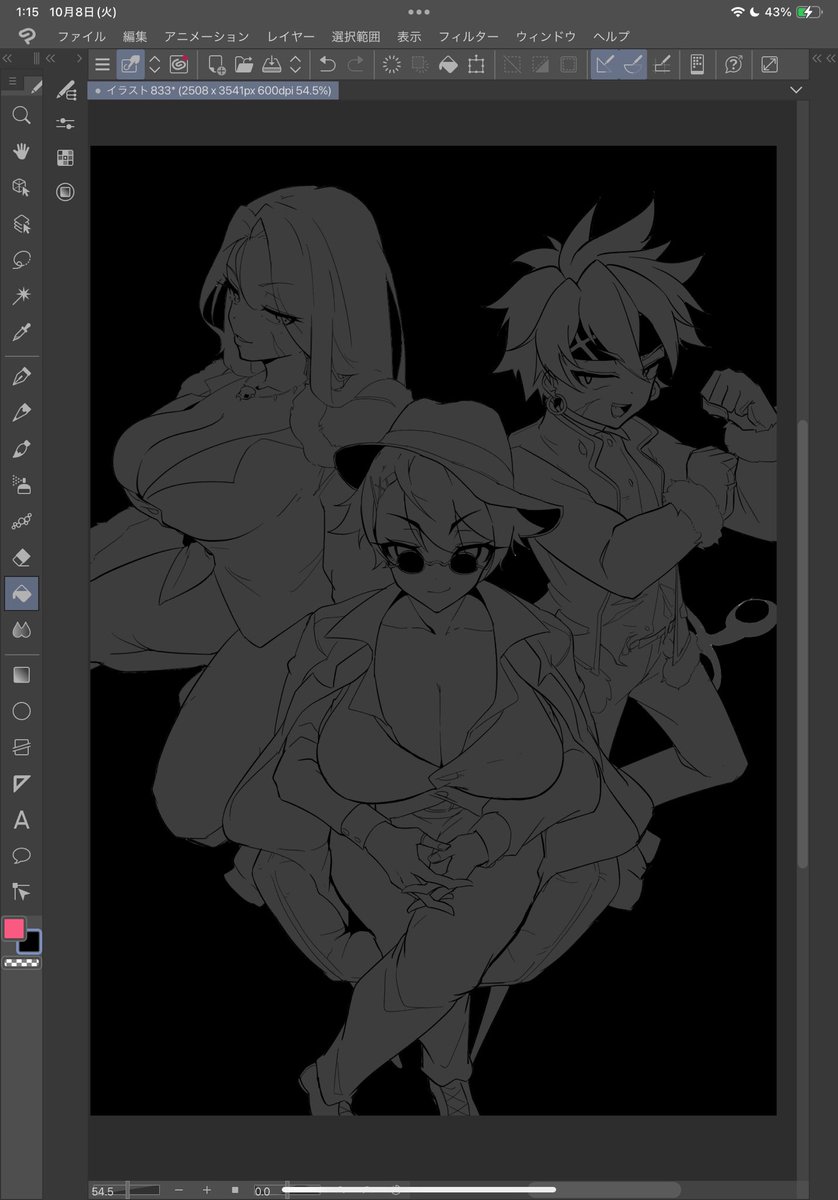The height and width of the screenshot is (1200, 838).
Task: Select the Airbrush tool
Action: (x=21, y=485)
